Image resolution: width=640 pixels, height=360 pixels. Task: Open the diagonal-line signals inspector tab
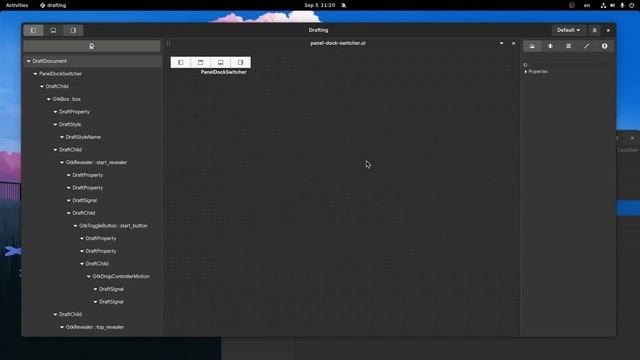click(x=587, y=46)
